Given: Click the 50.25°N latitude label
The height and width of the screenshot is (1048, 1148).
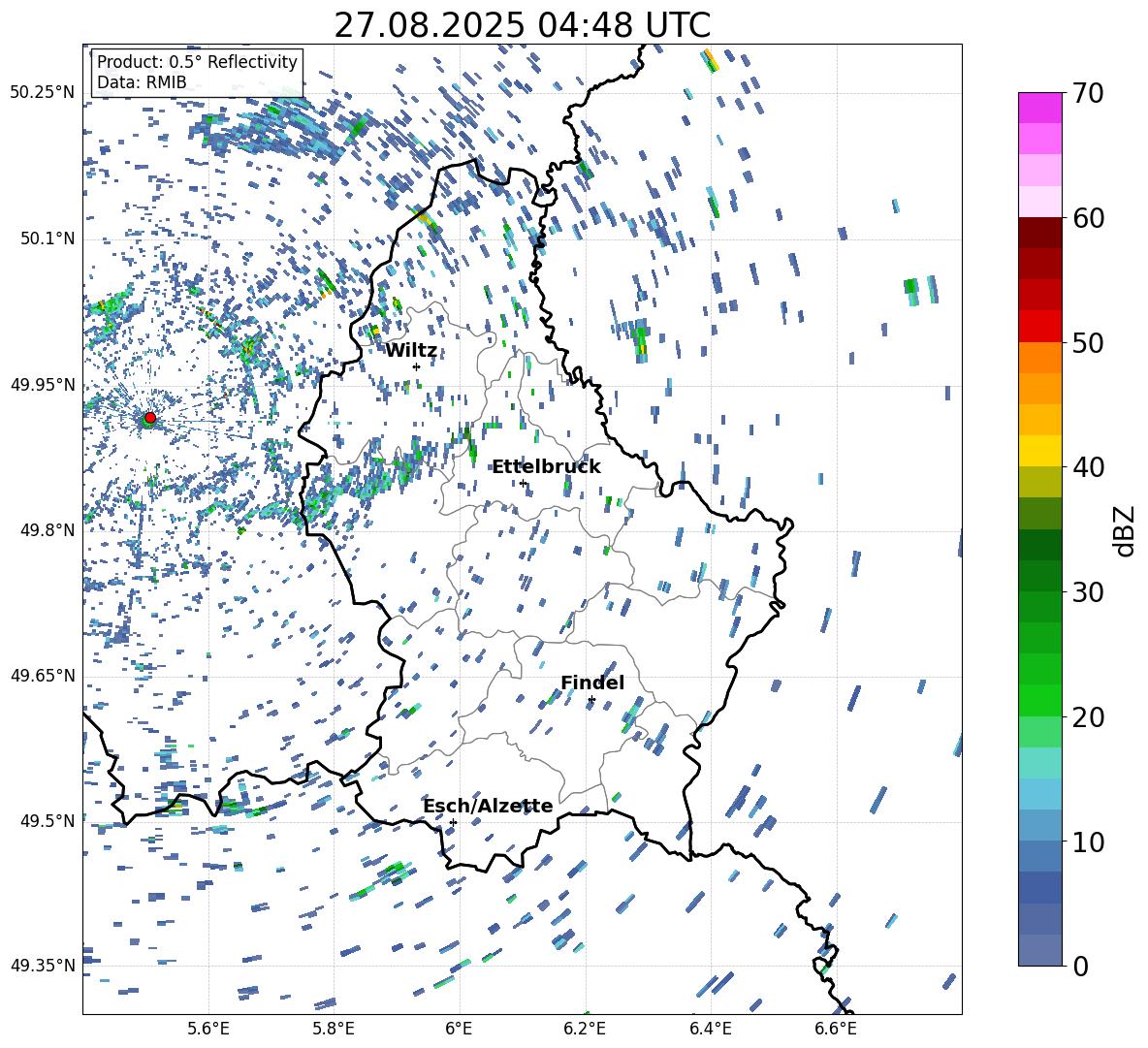Looking at the screenshot, I should [43, 93].
